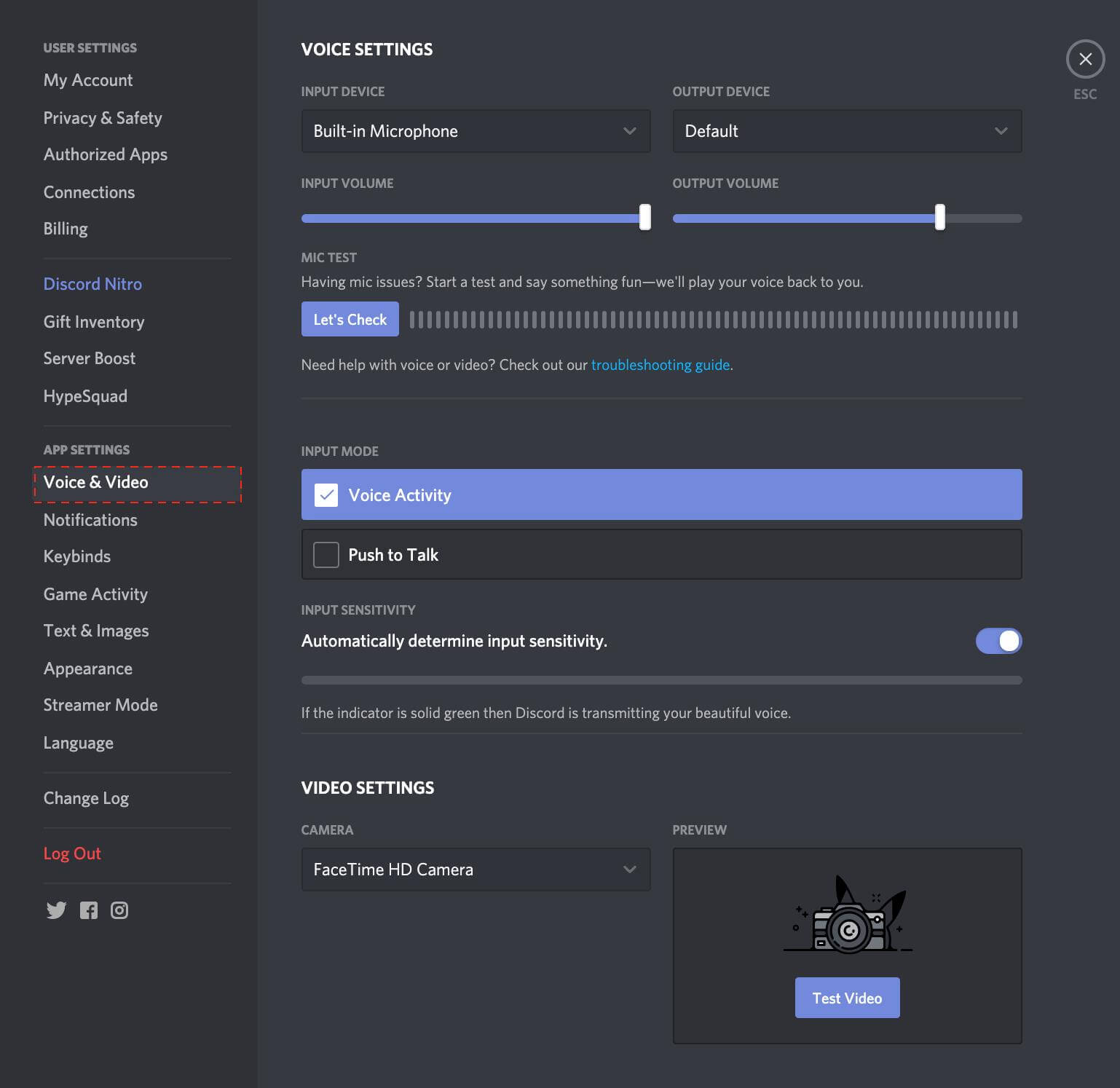Toggle automatic input sensitivity off
1120x1088 pixels.
click(x=998, y=641)
